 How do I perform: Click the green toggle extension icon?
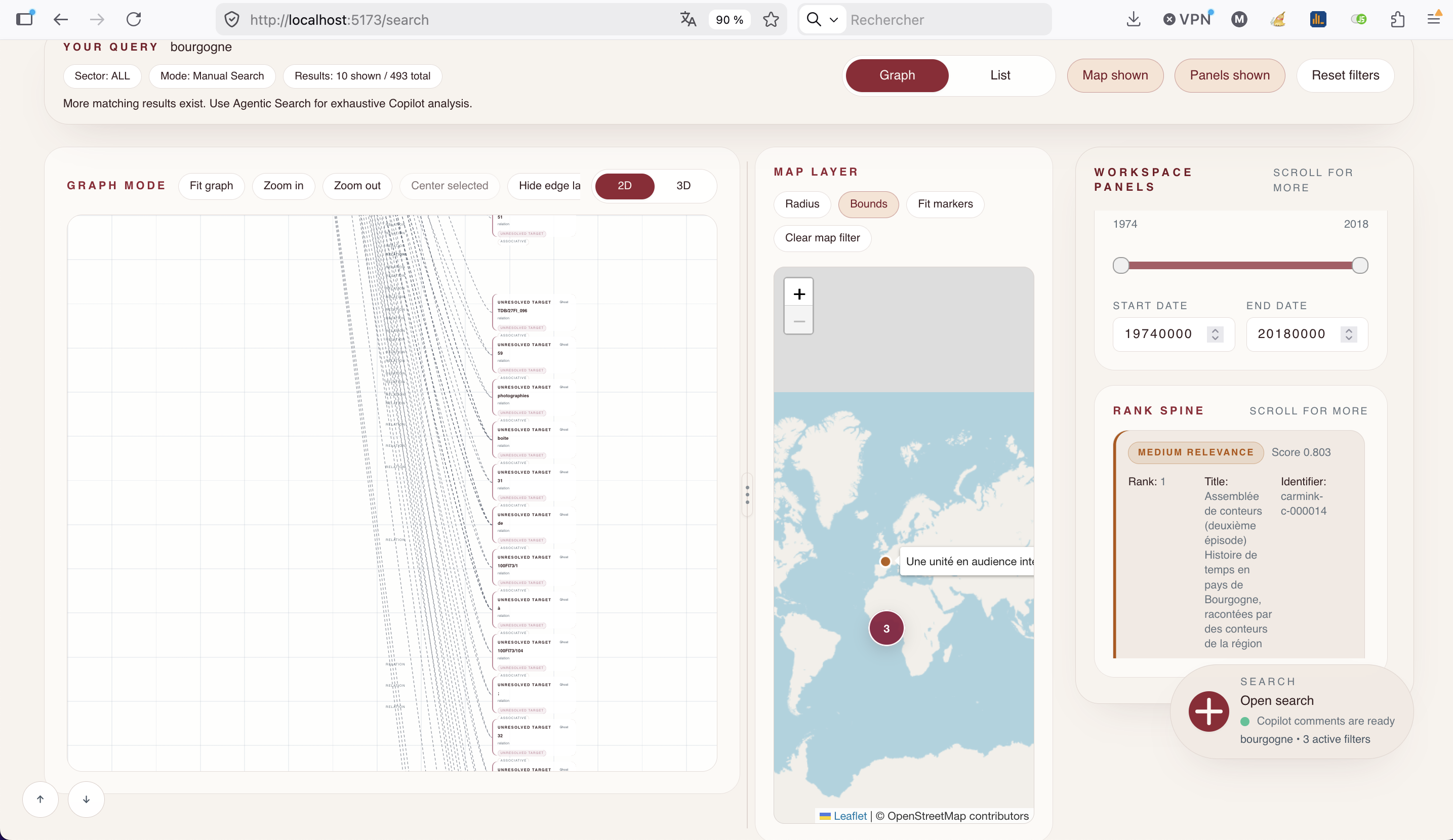point(1358,20)
